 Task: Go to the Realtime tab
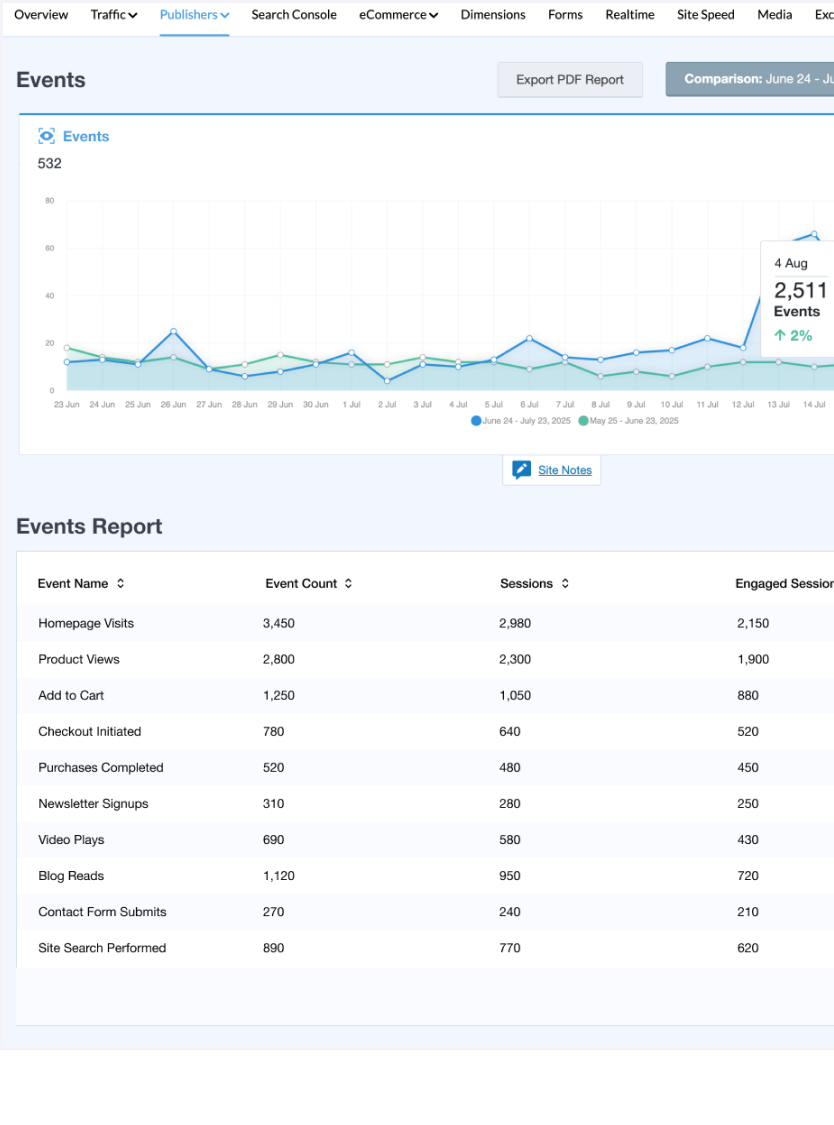(630, 15)
